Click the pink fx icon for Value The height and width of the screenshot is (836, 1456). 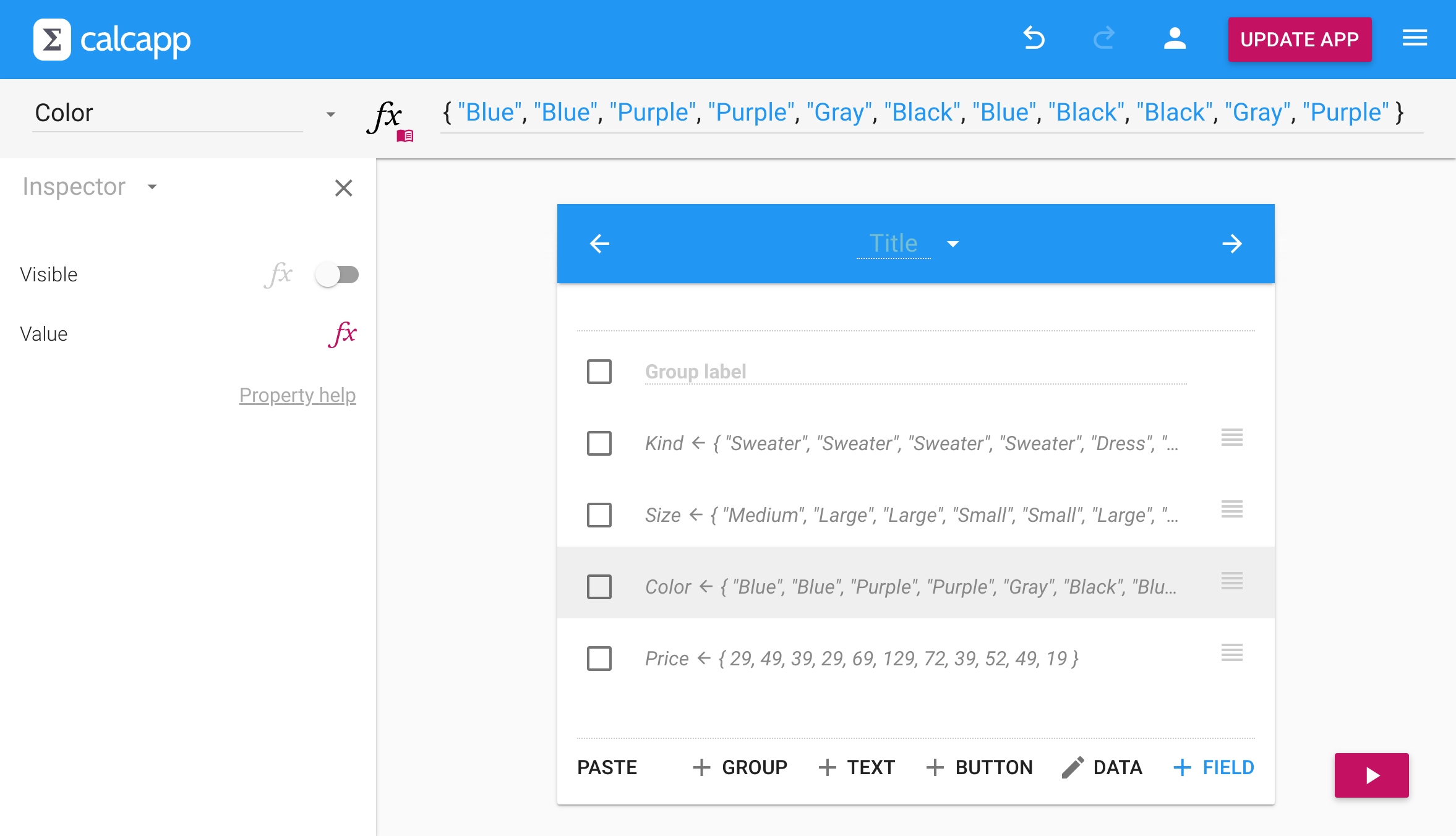click(342, 334)
